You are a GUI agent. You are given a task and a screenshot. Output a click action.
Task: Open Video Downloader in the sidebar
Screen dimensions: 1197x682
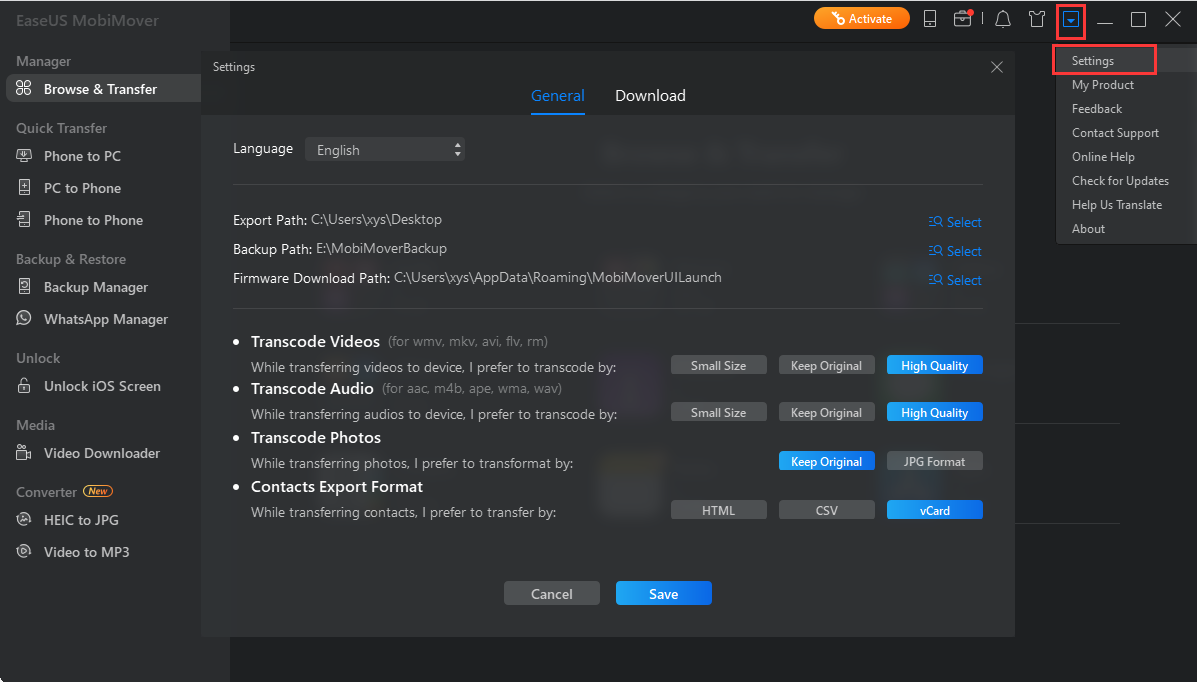click(101, 453)
